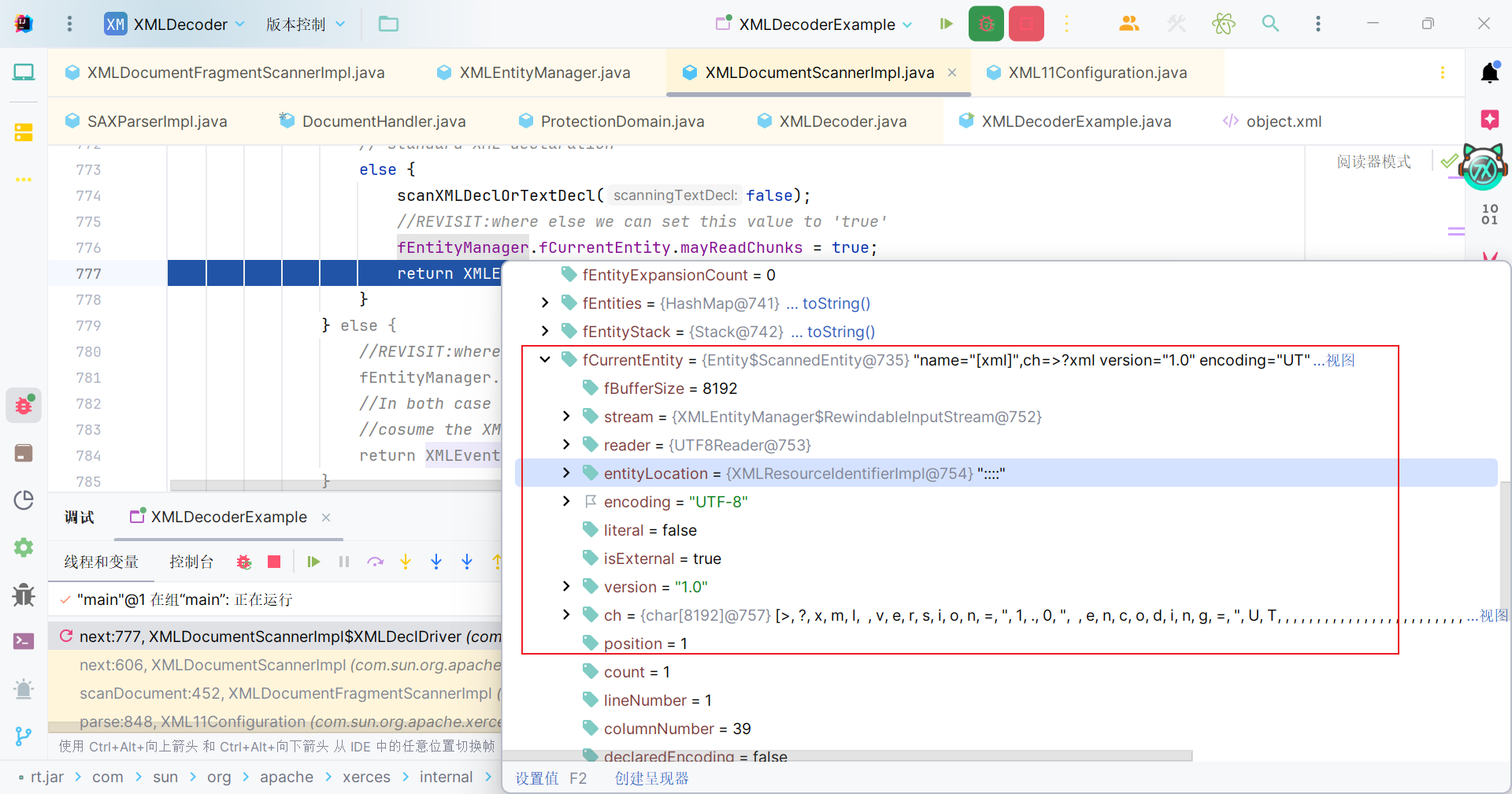Collapse the fCurrentEntity node

click(x=545, y=359)
